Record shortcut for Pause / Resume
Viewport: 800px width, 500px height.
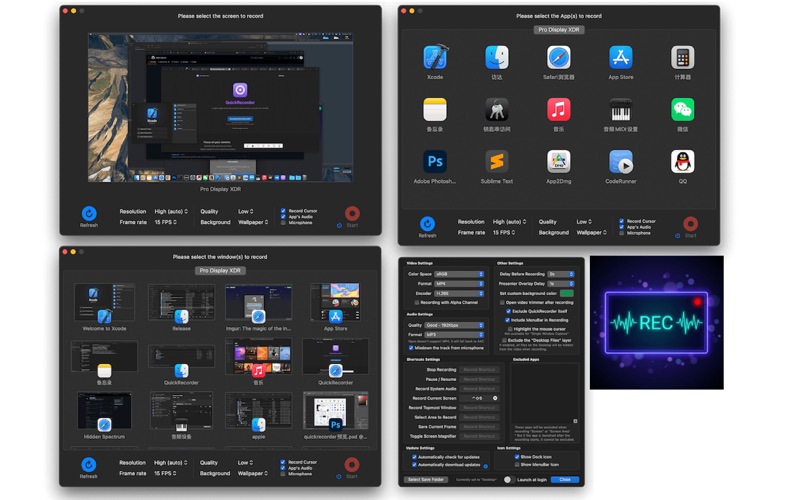479,379
